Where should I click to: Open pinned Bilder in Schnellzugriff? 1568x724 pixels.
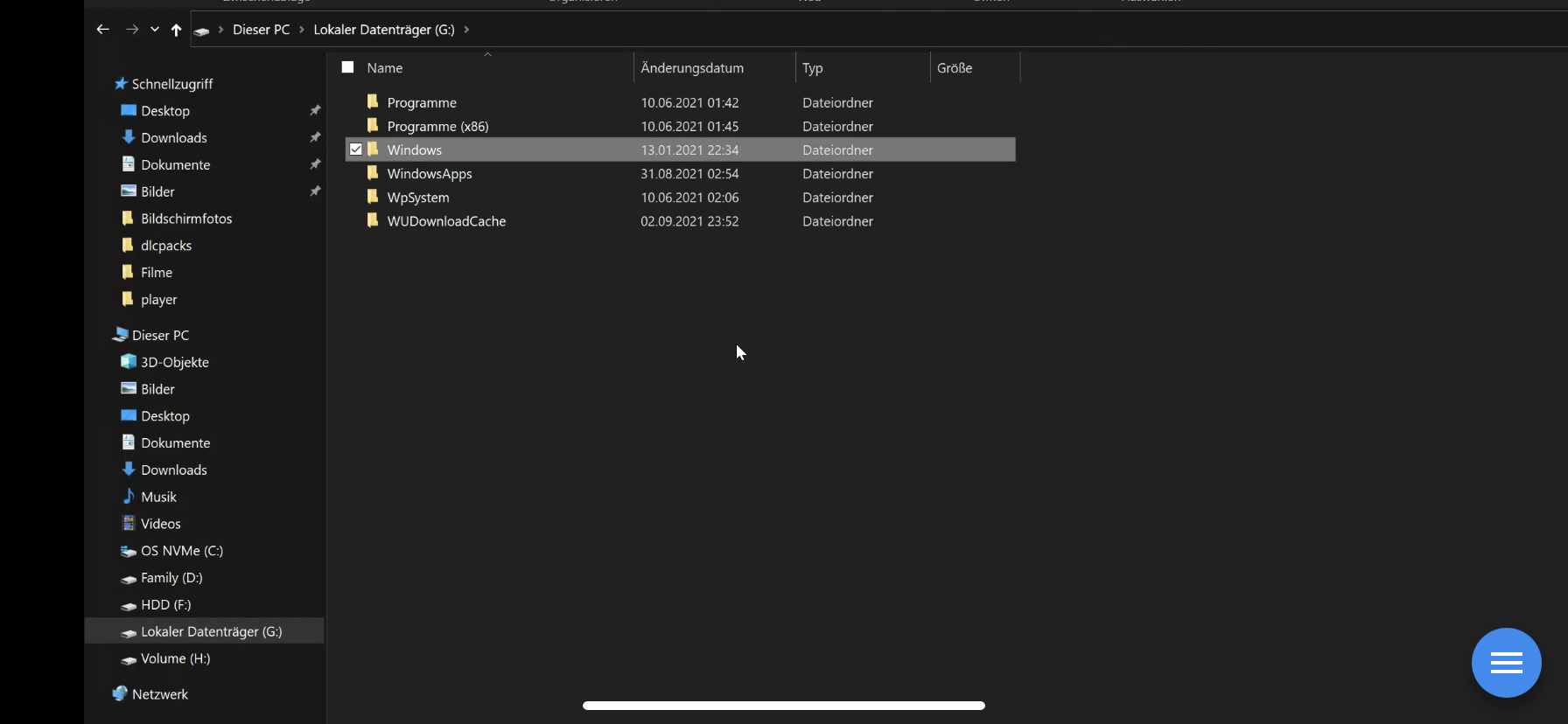(158, 192)
